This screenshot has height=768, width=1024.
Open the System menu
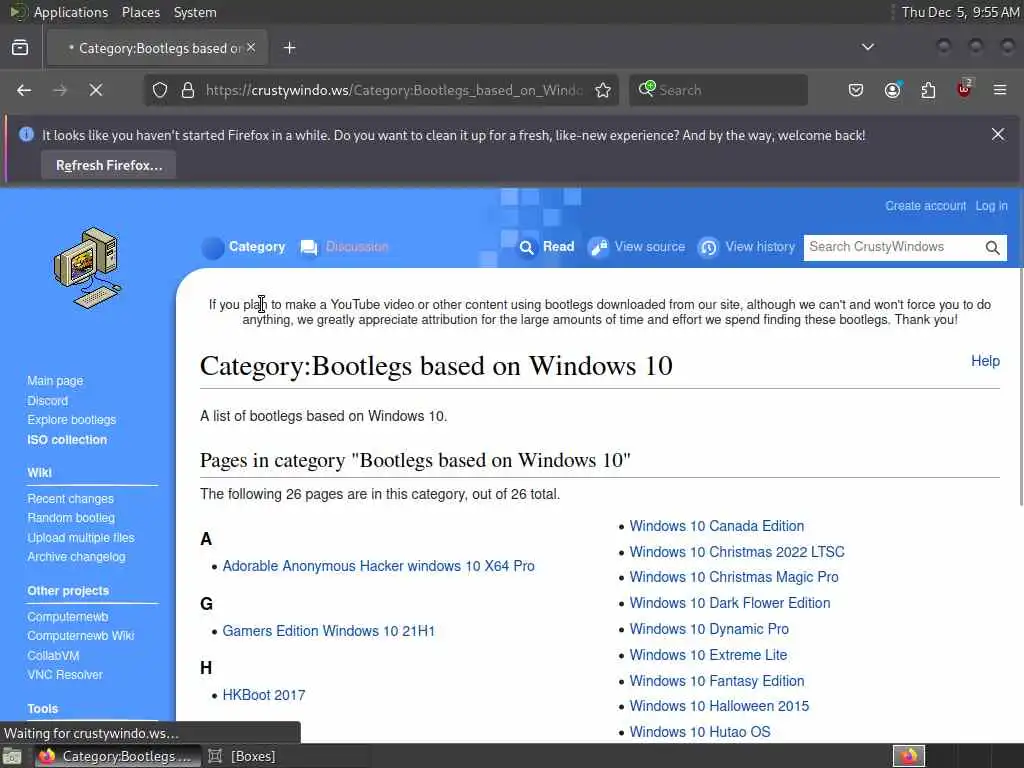195,12
